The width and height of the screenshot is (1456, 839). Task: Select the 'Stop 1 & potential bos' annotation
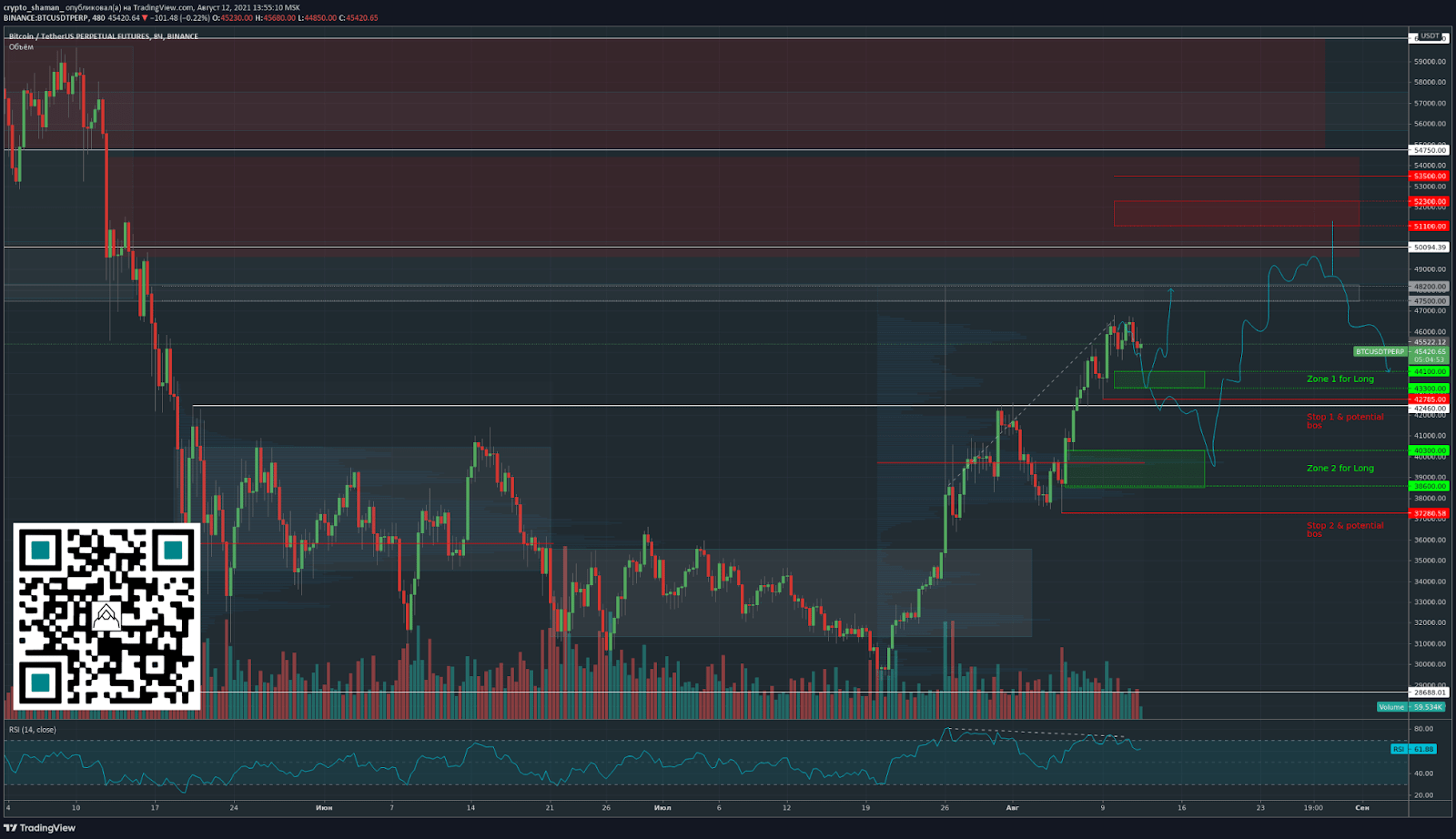[x=1345, y=420]
